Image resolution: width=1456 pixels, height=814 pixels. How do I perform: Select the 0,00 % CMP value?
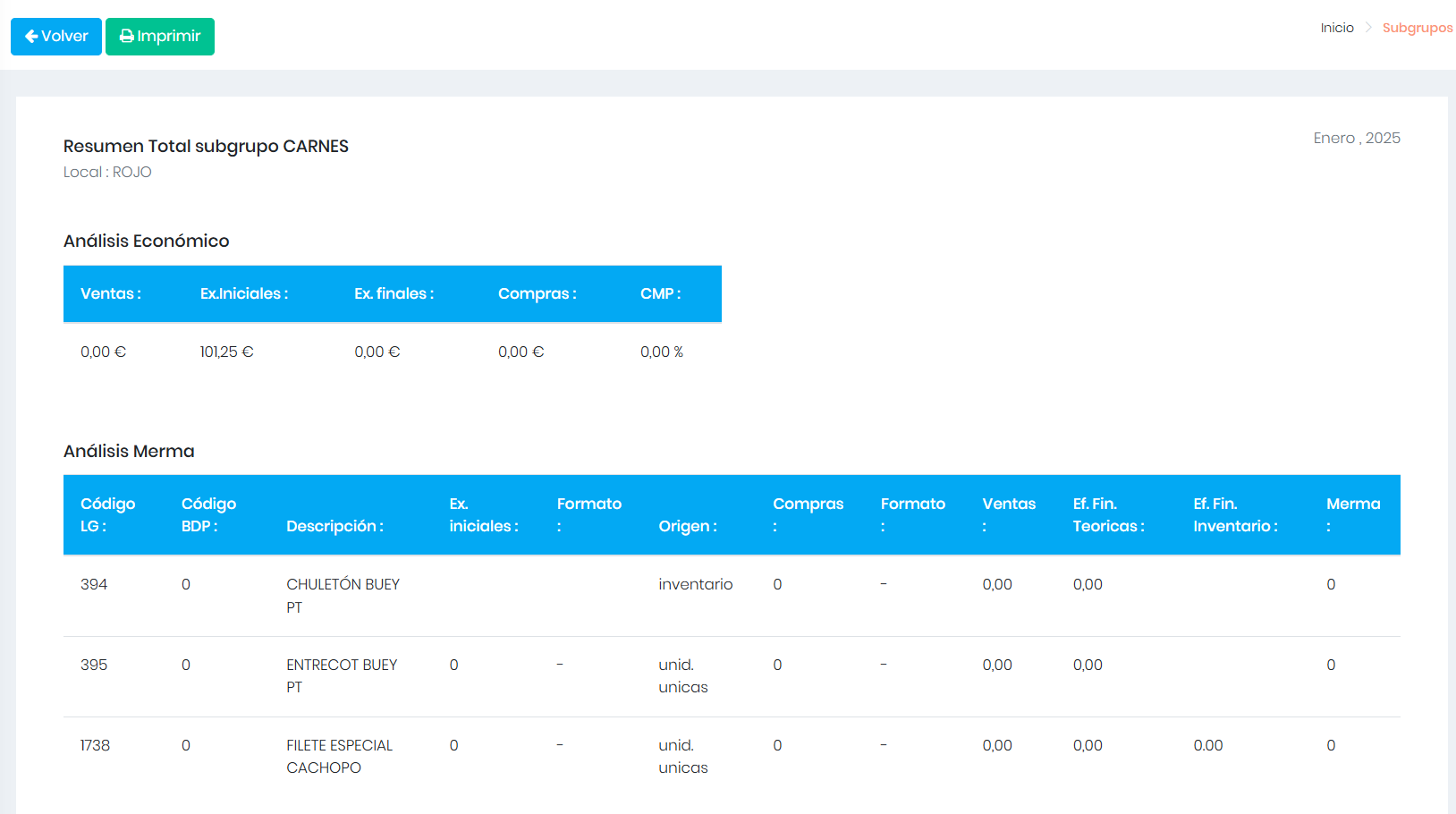(662, 352)
